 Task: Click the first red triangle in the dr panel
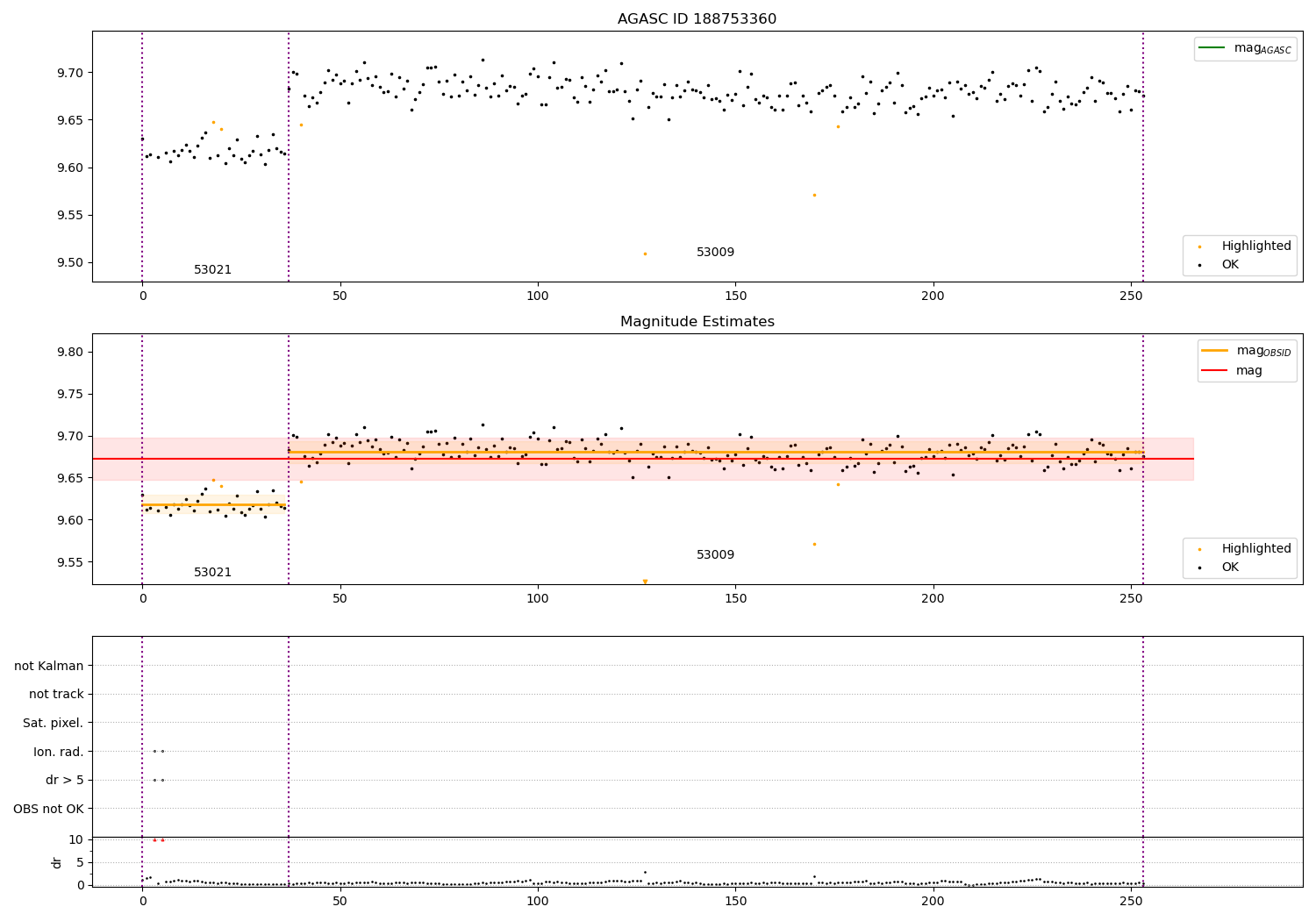pyautogui.click(x=154, y=839)
